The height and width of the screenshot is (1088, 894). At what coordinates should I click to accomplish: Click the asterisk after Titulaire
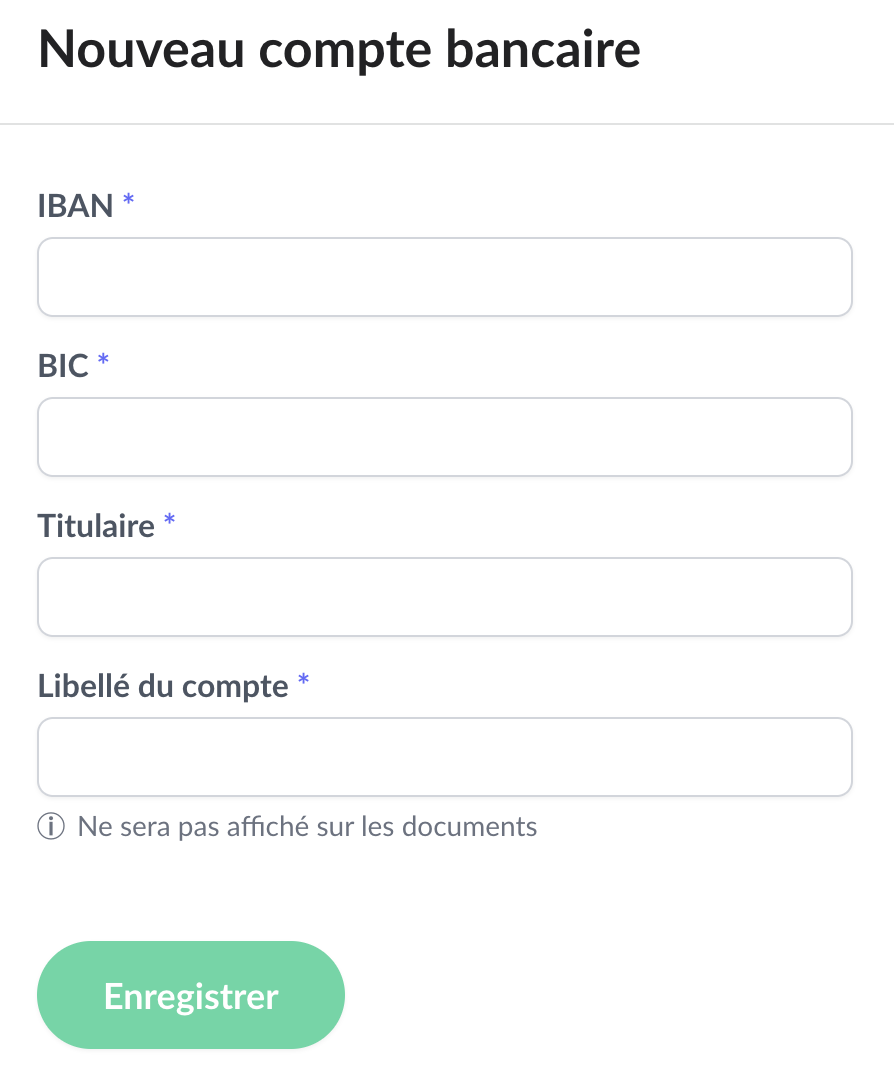pyautogui.click(x=169, y=523)
